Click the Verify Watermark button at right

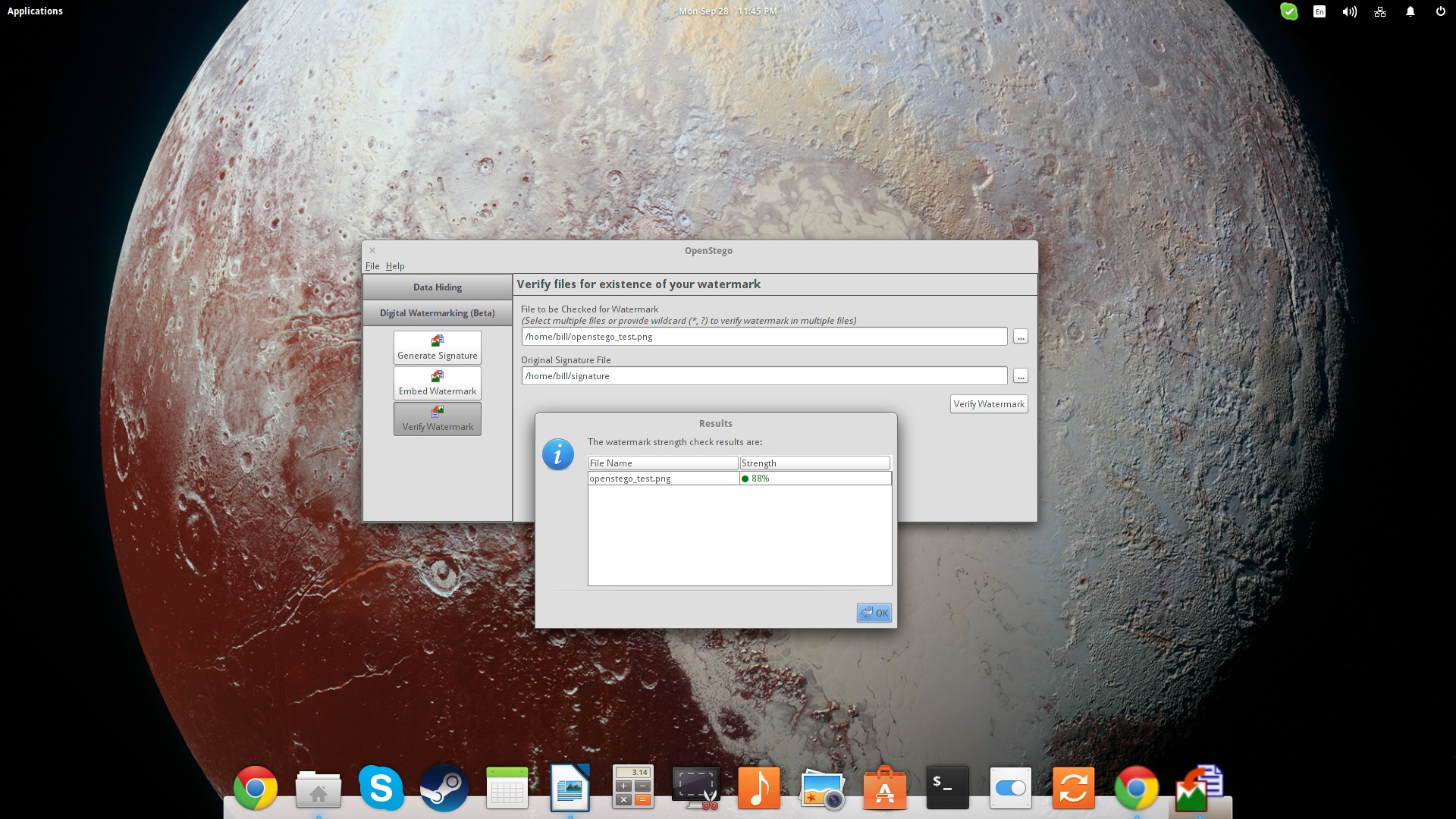(989, 404)
